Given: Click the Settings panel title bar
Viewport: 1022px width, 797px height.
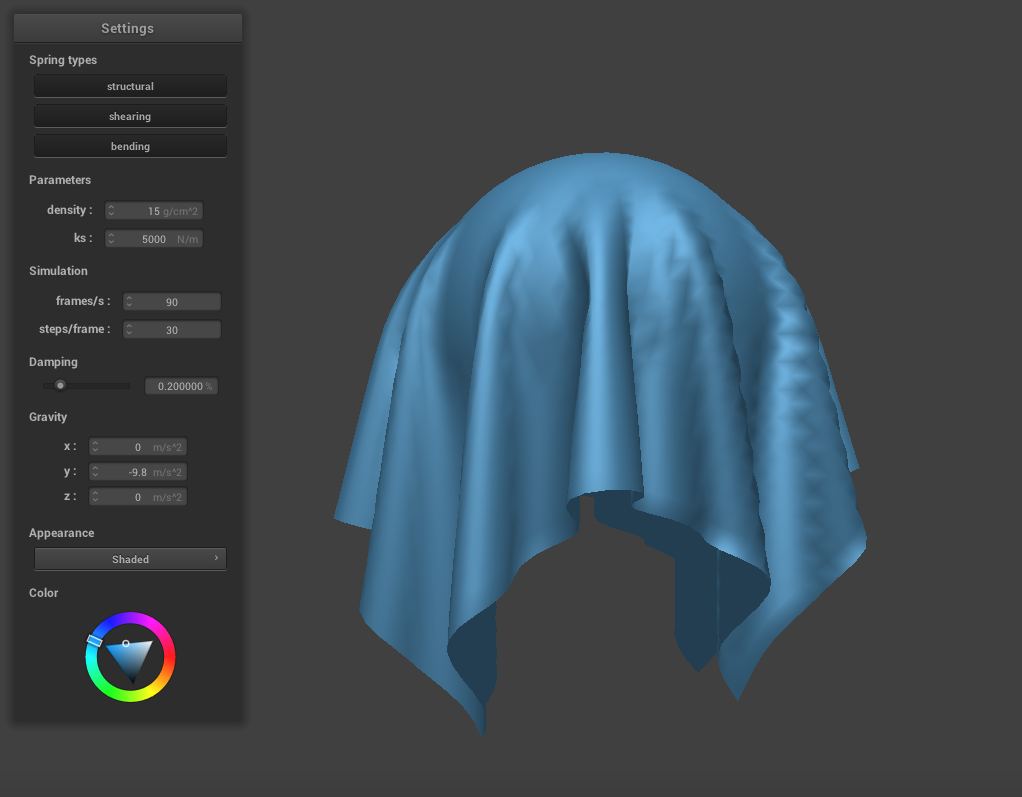Looking at the screenshot, I should coord(128,28).
